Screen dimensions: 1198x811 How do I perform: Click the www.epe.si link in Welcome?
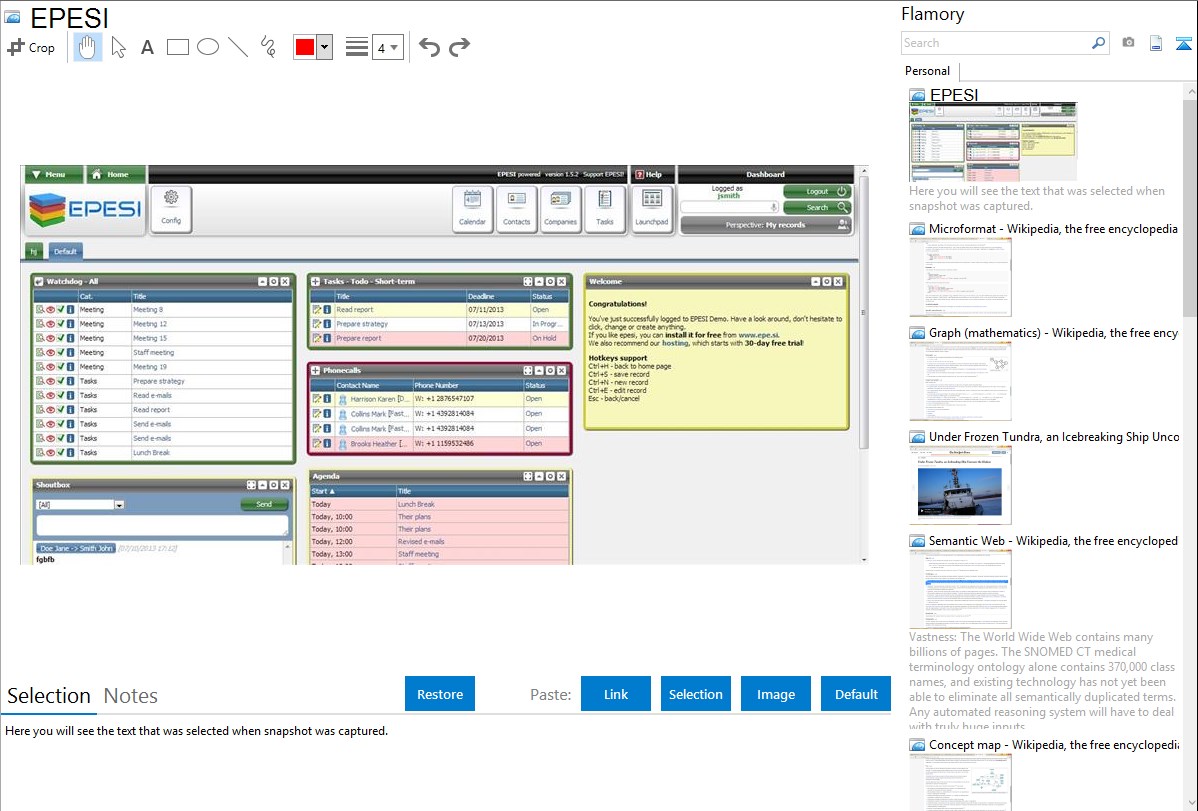tap(758, 335)
